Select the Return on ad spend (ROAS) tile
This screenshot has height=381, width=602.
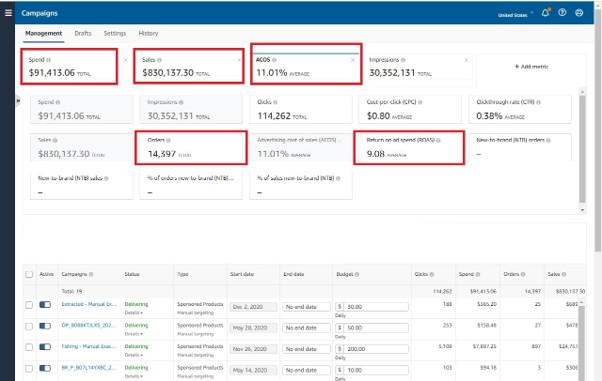click(x=410, y=148)
